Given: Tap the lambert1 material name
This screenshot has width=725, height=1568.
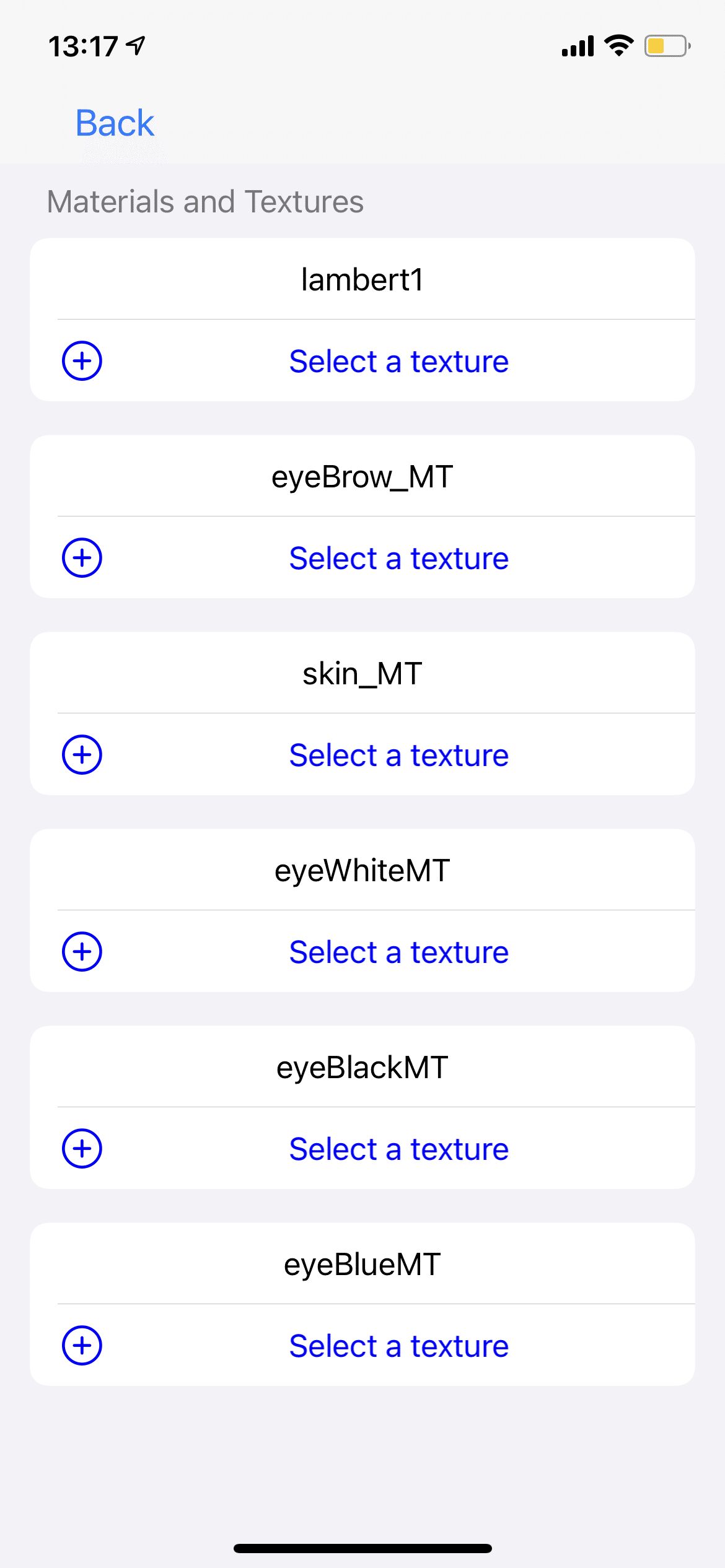Looking at the screenshot, I should click(362, 280).
